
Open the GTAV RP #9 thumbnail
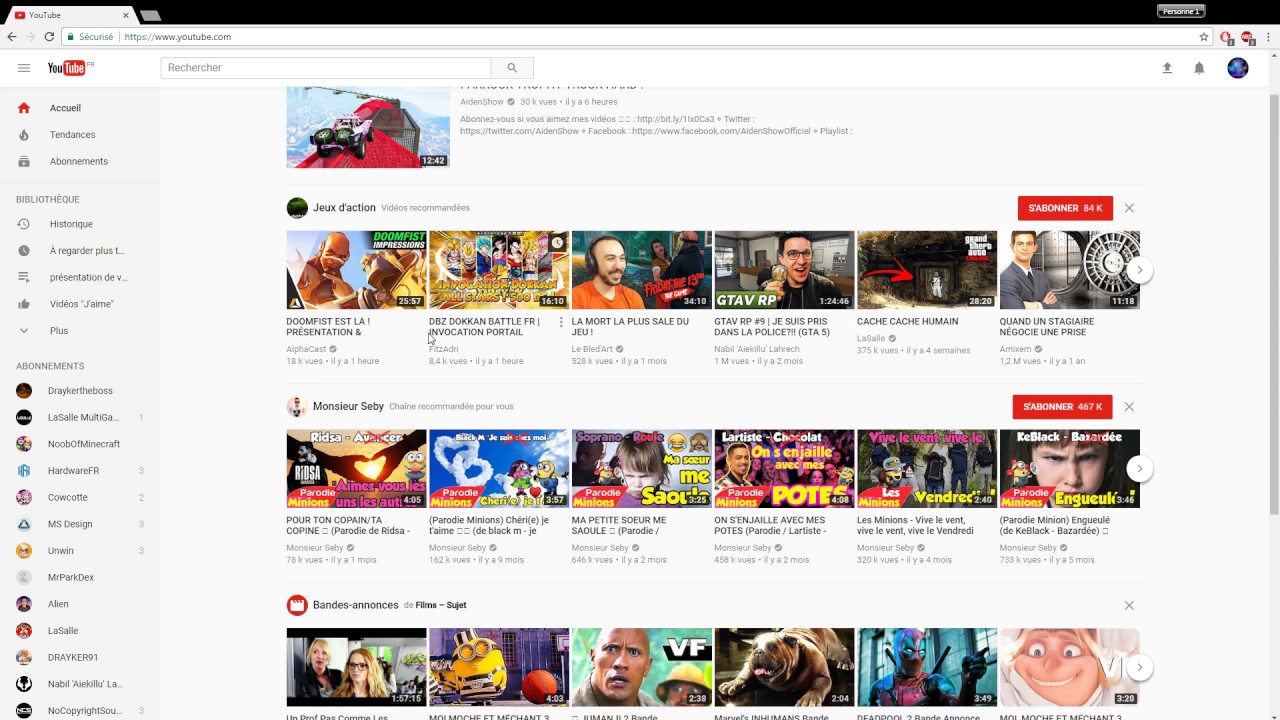[x=784, y=270]
